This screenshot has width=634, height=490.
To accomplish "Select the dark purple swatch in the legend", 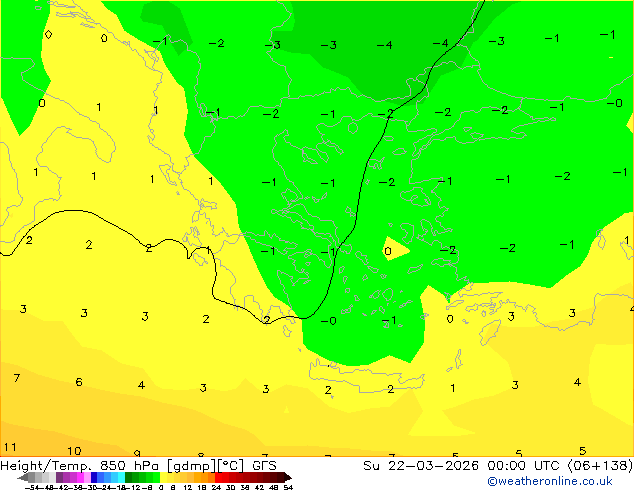I will click(59, 477).
